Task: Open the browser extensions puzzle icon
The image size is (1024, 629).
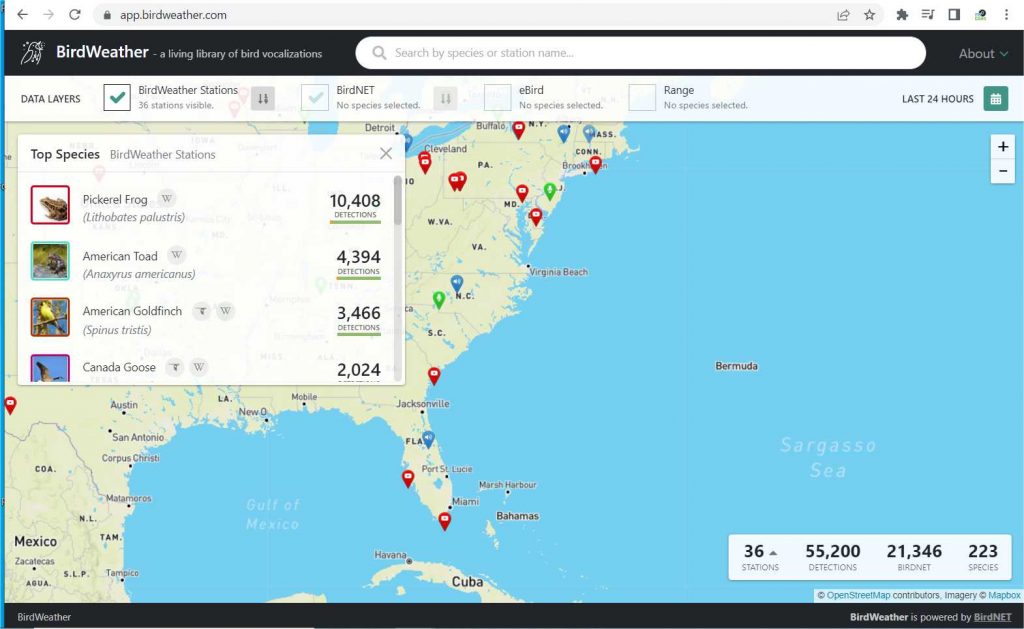Action: [x=902, y=14]
